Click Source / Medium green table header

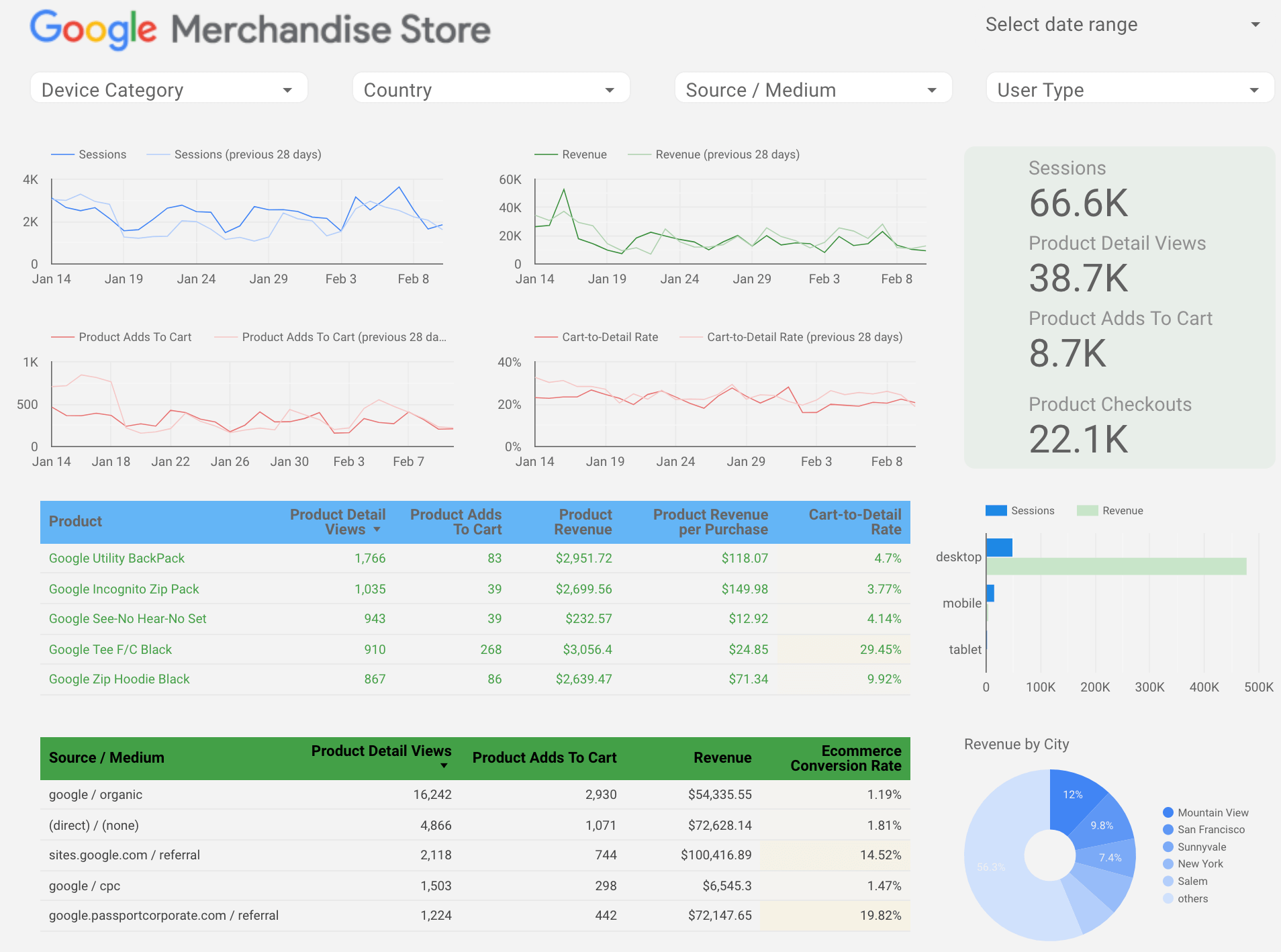point(106,758)
